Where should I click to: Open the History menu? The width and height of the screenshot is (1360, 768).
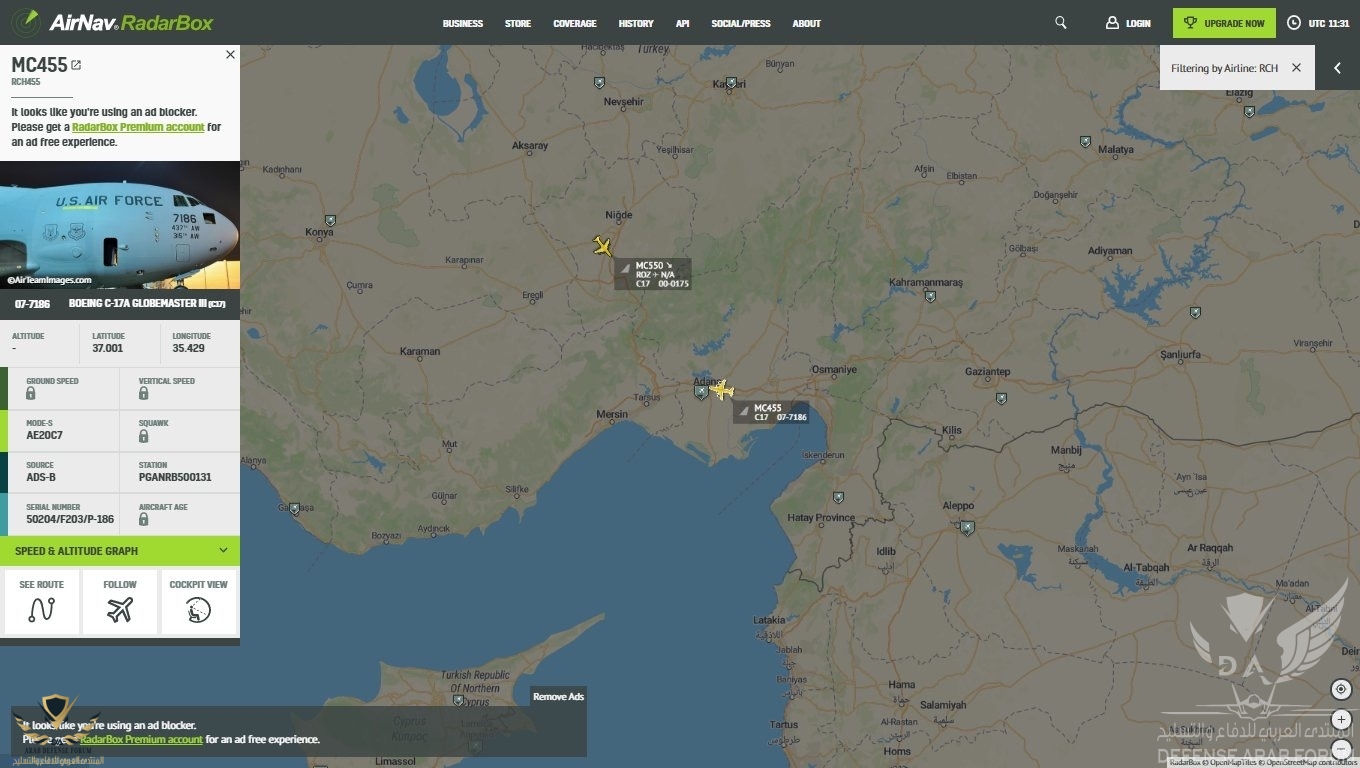click(635, 23)
